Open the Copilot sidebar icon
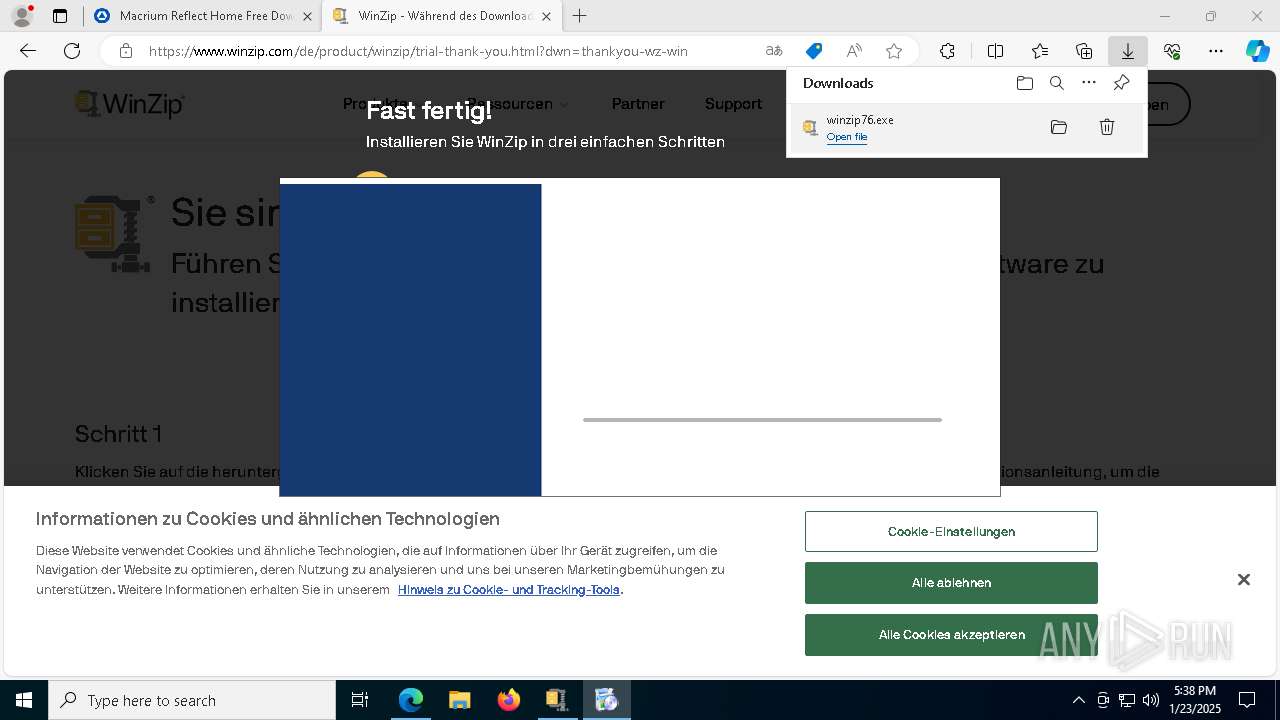1280x720 pixels. [x=1257, y=51]
